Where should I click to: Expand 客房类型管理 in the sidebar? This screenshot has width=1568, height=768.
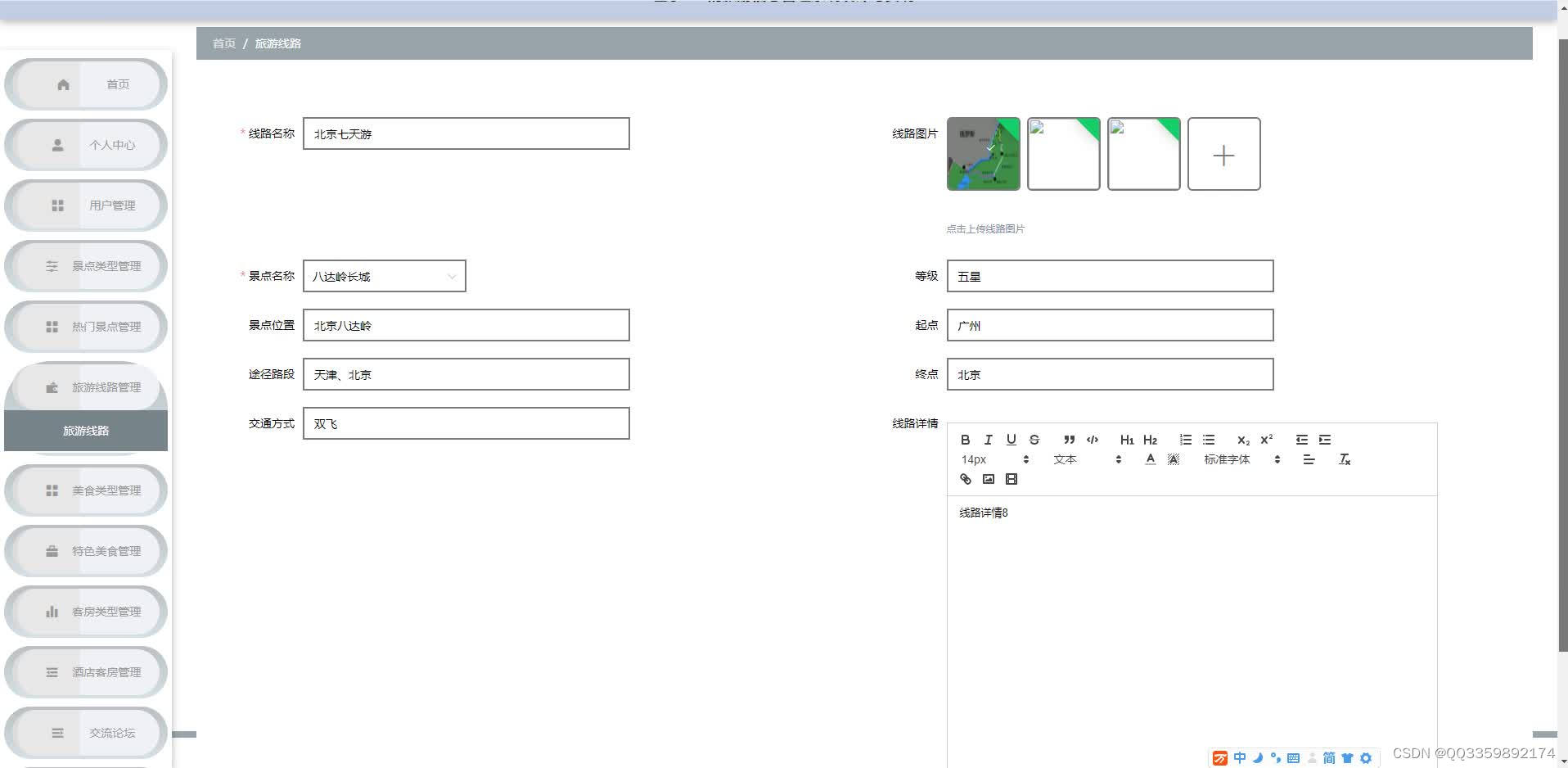pos(86,612)
